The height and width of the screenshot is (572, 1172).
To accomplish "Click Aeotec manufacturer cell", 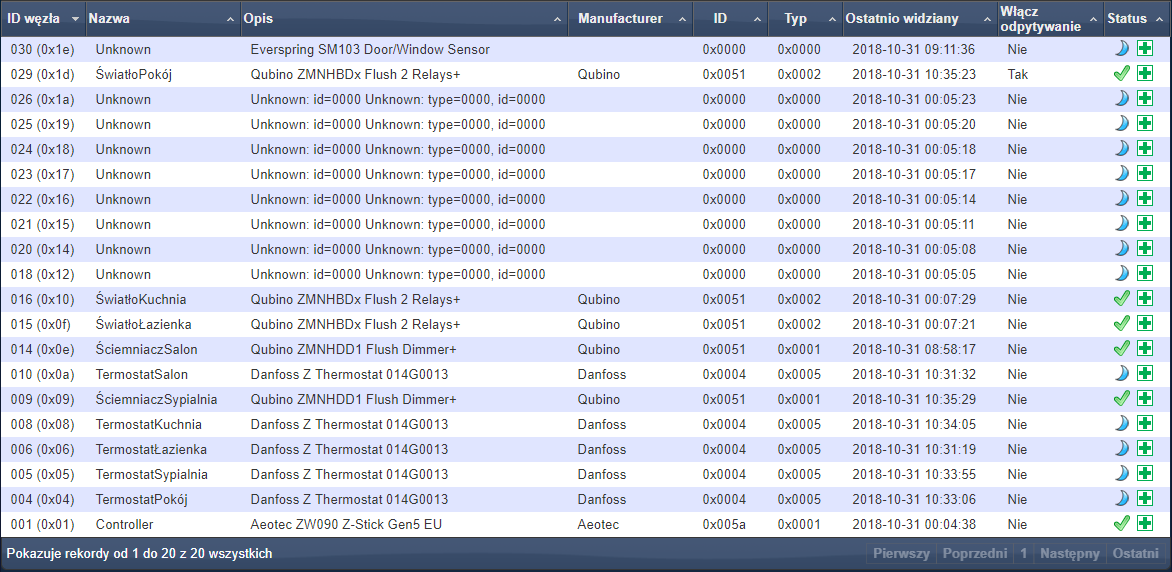I will point(598,524).
